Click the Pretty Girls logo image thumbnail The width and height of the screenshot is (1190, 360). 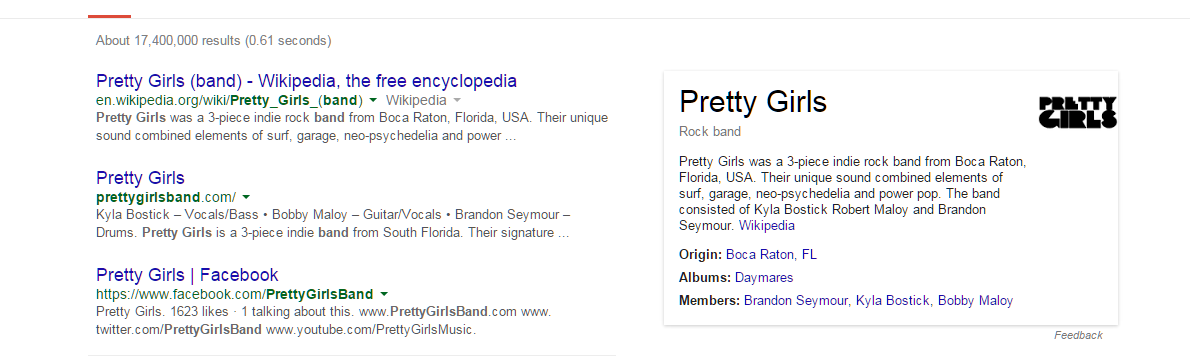coord(1078,112)
